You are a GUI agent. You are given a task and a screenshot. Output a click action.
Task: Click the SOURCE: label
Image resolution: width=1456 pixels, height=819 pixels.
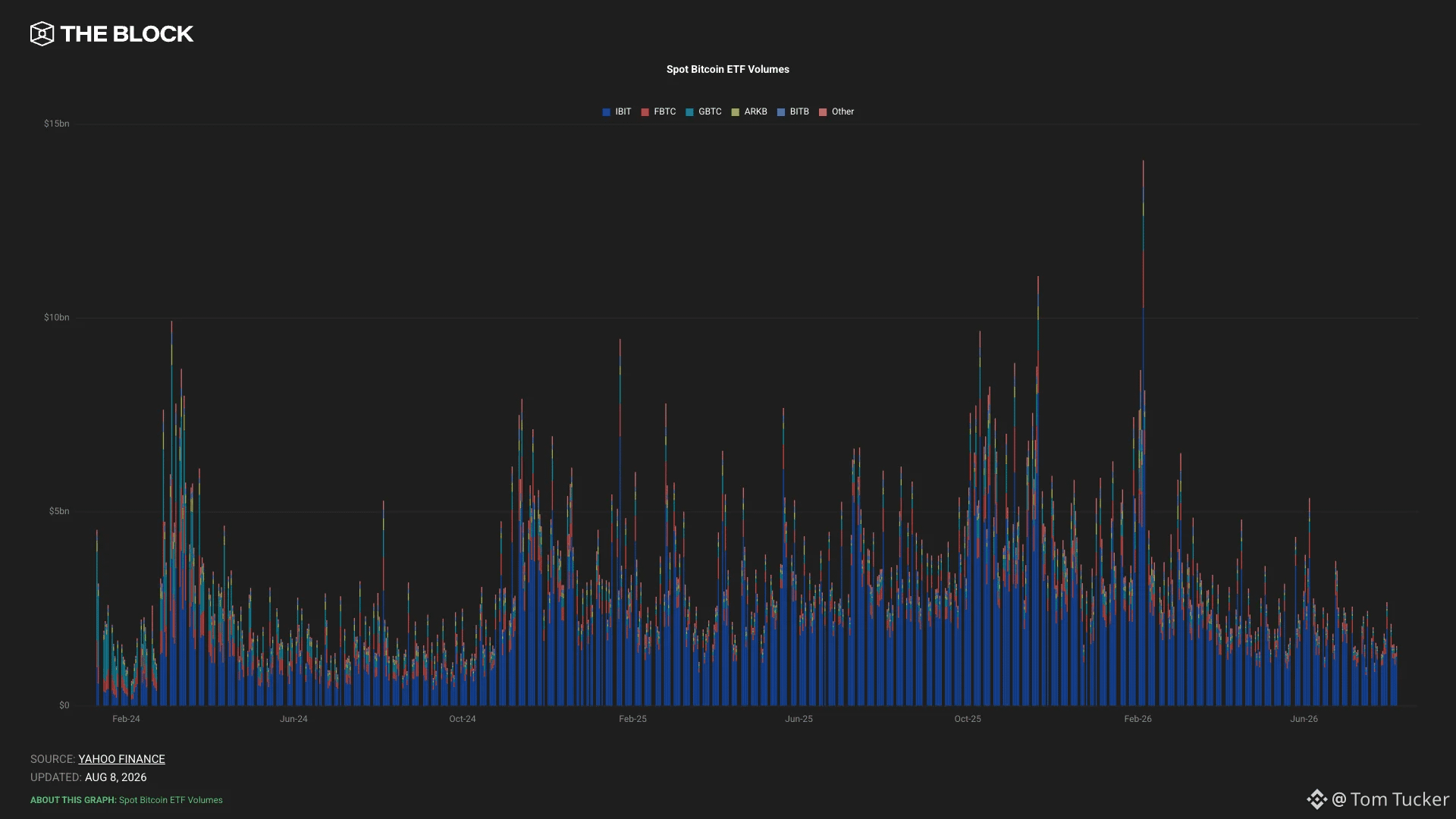tap(53, 759)
